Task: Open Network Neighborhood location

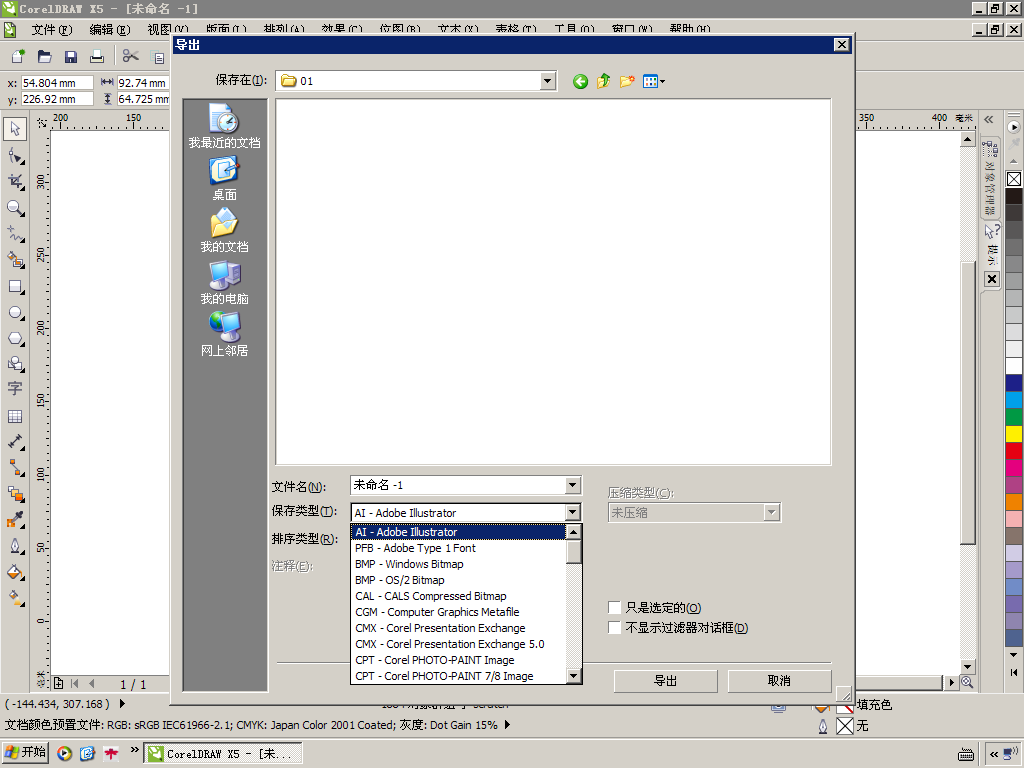Action: (224, 334)
